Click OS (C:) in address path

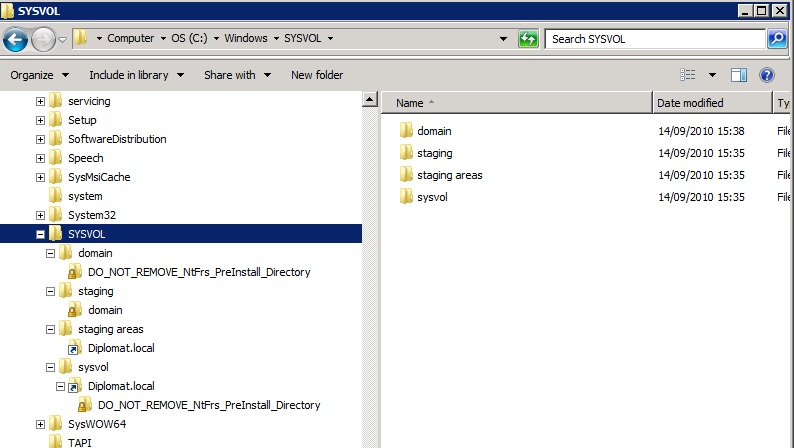pyautogui.click(x=189, y=38)
